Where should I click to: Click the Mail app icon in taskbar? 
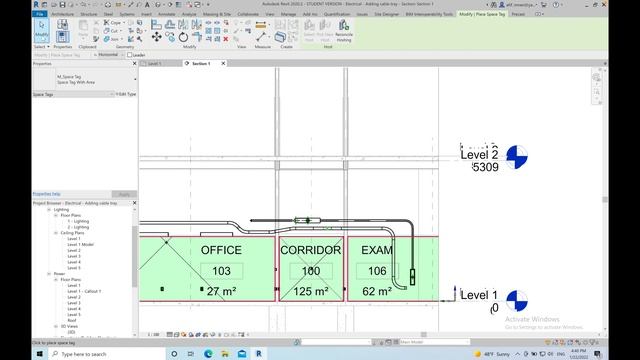tap(242, 354)
